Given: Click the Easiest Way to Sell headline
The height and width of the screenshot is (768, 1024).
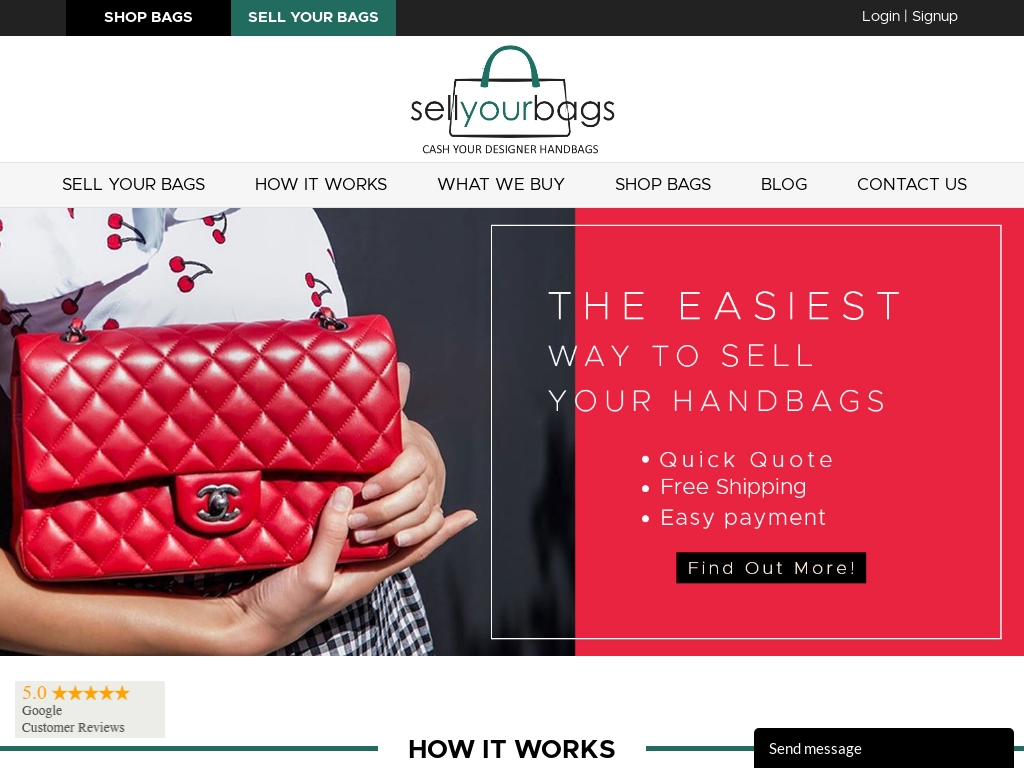Looking at the screenshot, I should coord(725,353).
